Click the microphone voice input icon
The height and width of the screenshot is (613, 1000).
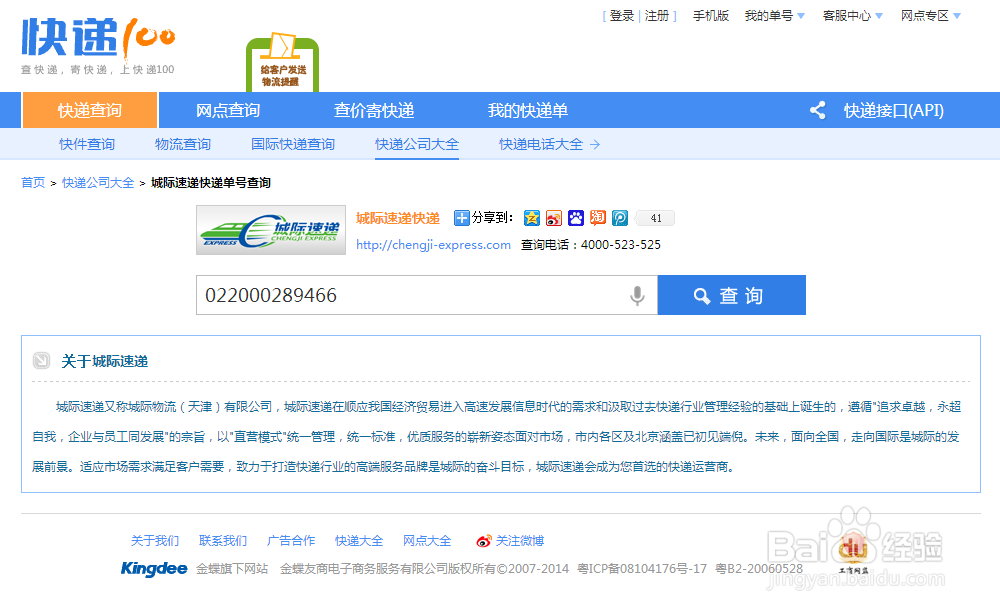pyautogui.click(x=636, y=295)
